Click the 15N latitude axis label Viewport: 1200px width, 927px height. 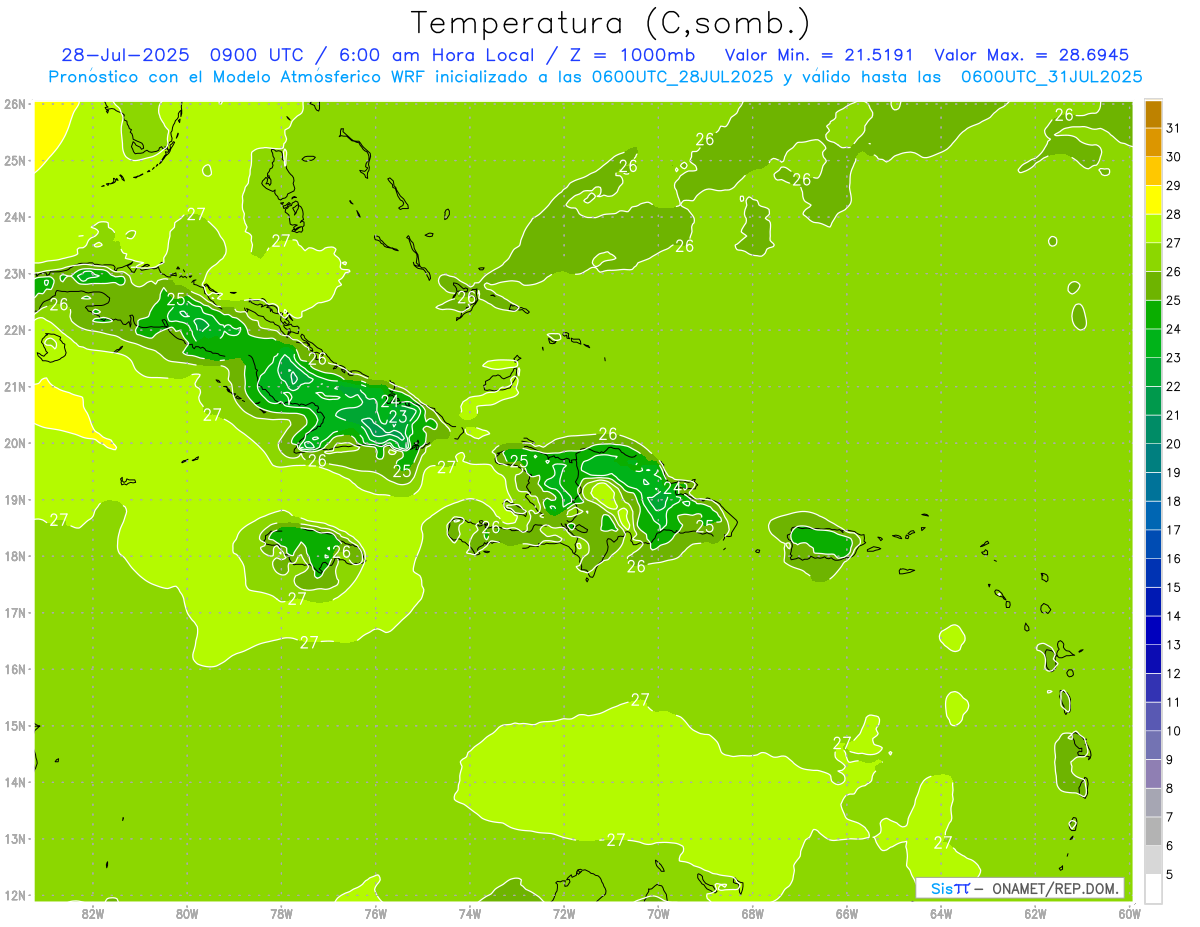[x=15, y=726]
